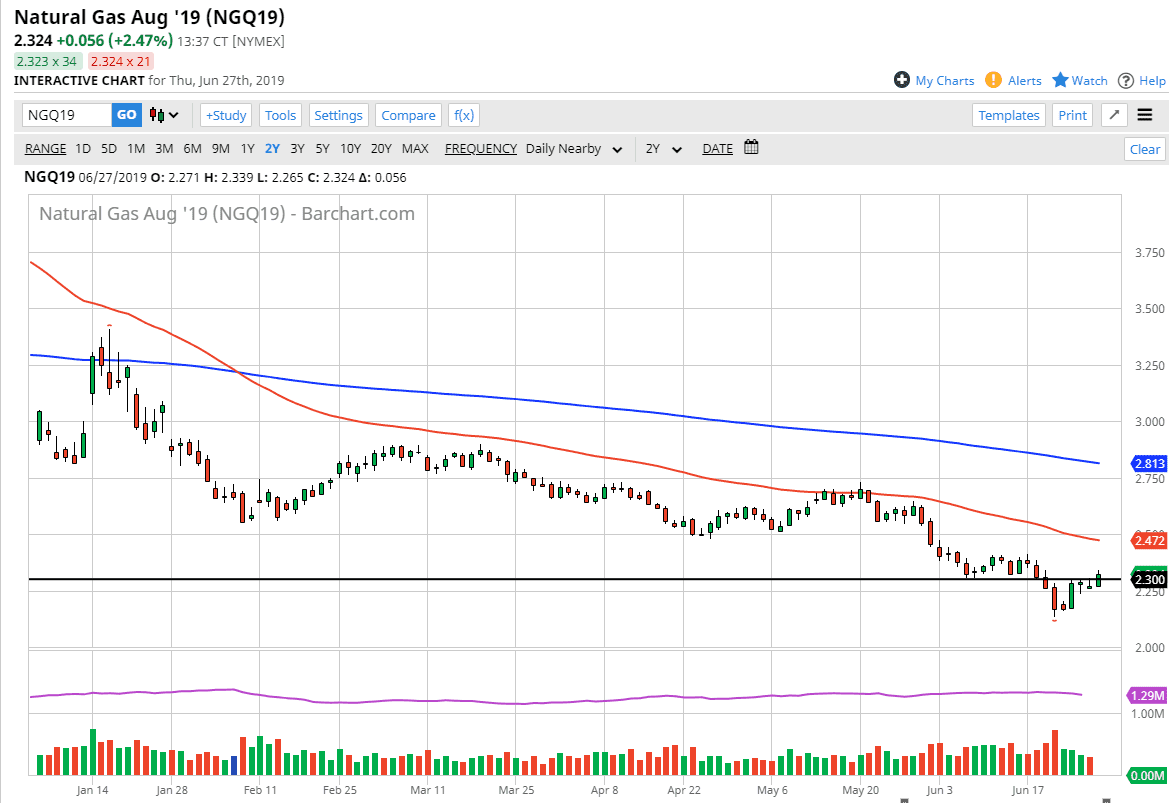Select the 9M range
Image resolution: width=1172 pixels, height=803 pixels.
coord(220,149)
